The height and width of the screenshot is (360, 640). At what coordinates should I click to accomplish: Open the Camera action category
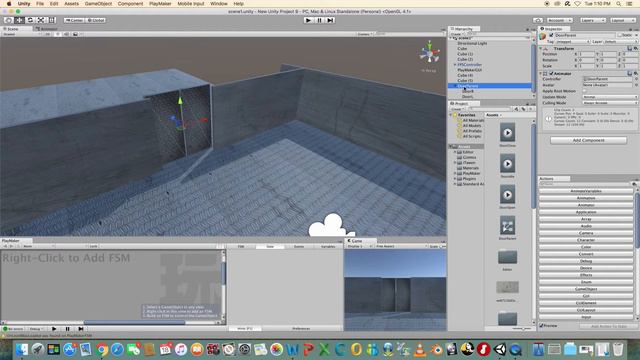coord(586,233)
